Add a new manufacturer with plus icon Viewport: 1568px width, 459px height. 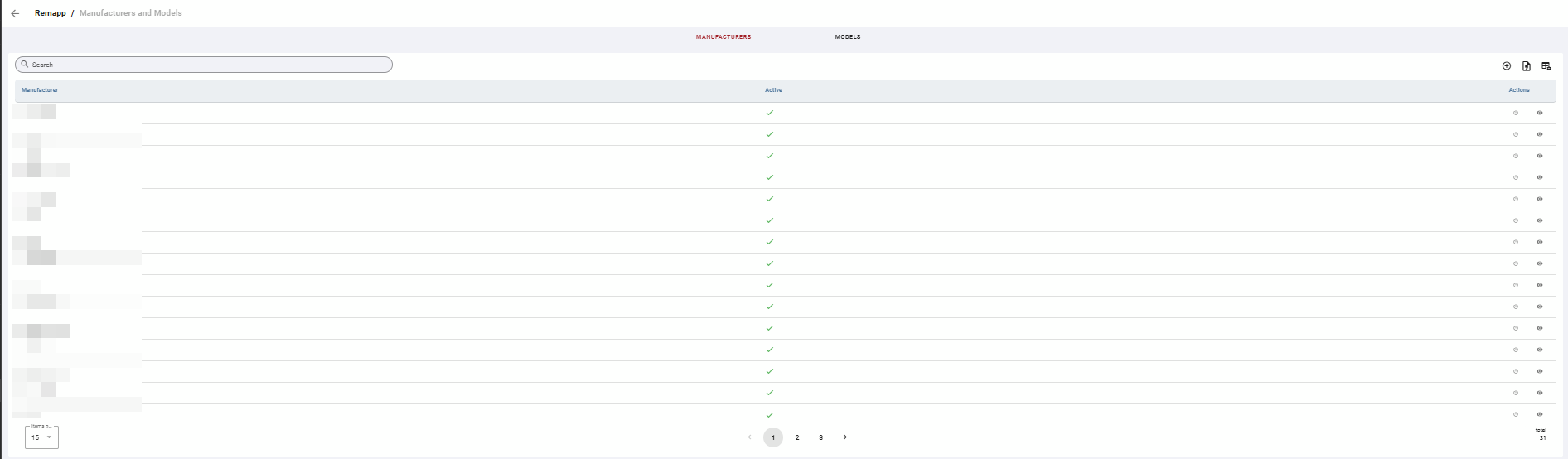click(x=1507, y=65)
